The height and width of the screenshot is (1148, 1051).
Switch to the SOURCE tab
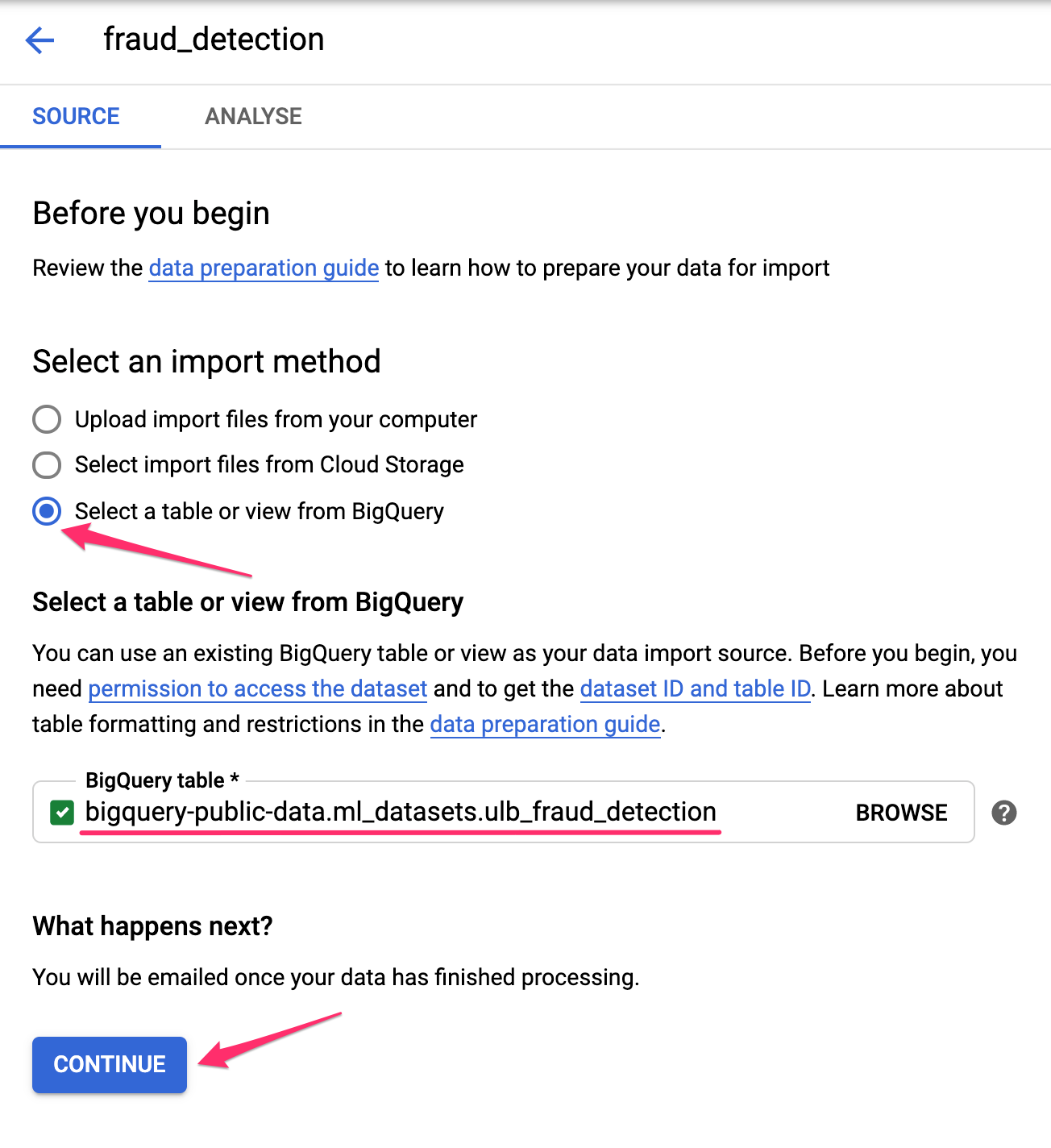tap(76, 116)
